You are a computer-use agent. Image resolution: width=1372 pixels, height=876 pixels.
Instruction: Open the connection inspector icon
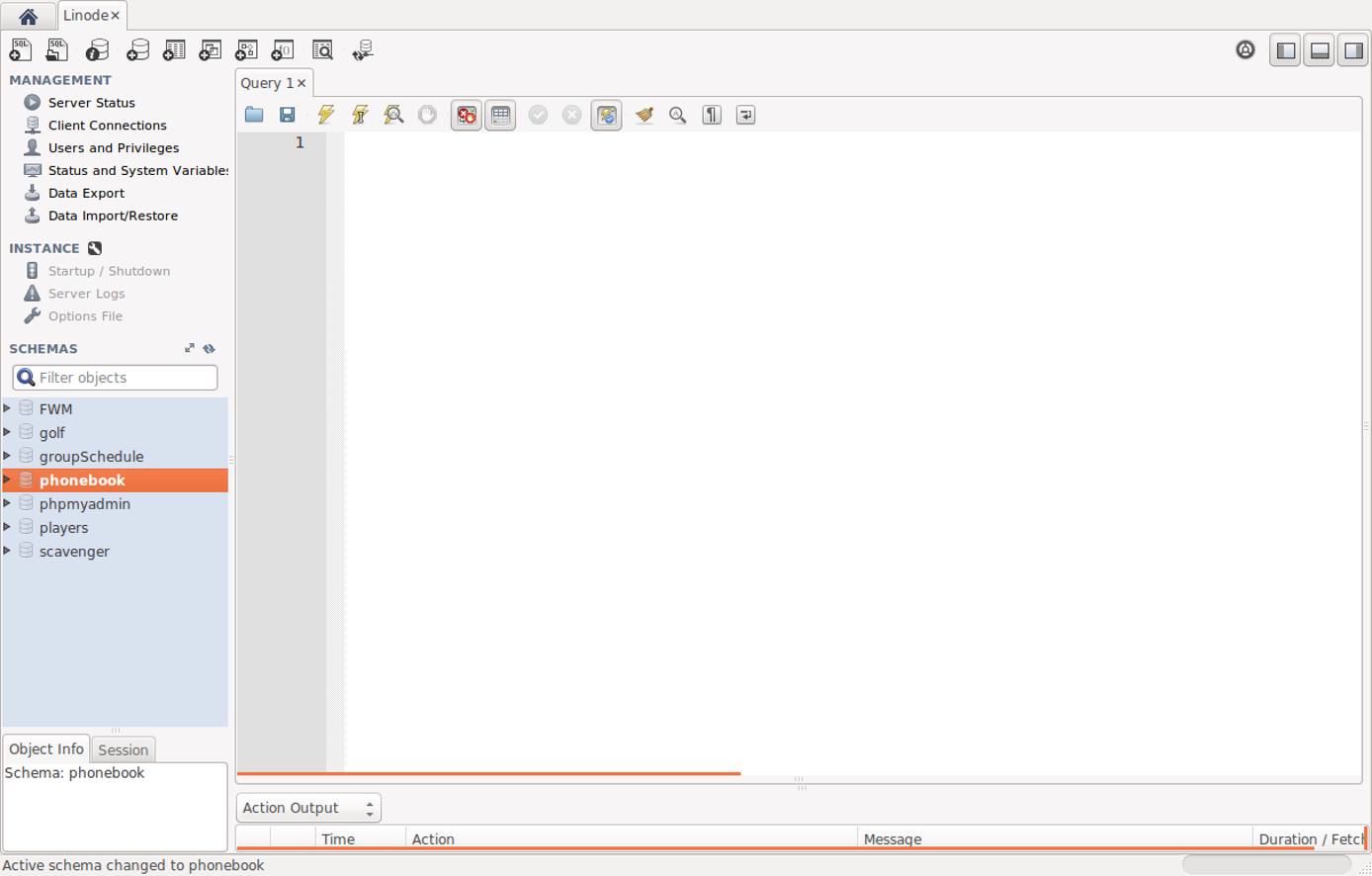(x=95, y=49)
